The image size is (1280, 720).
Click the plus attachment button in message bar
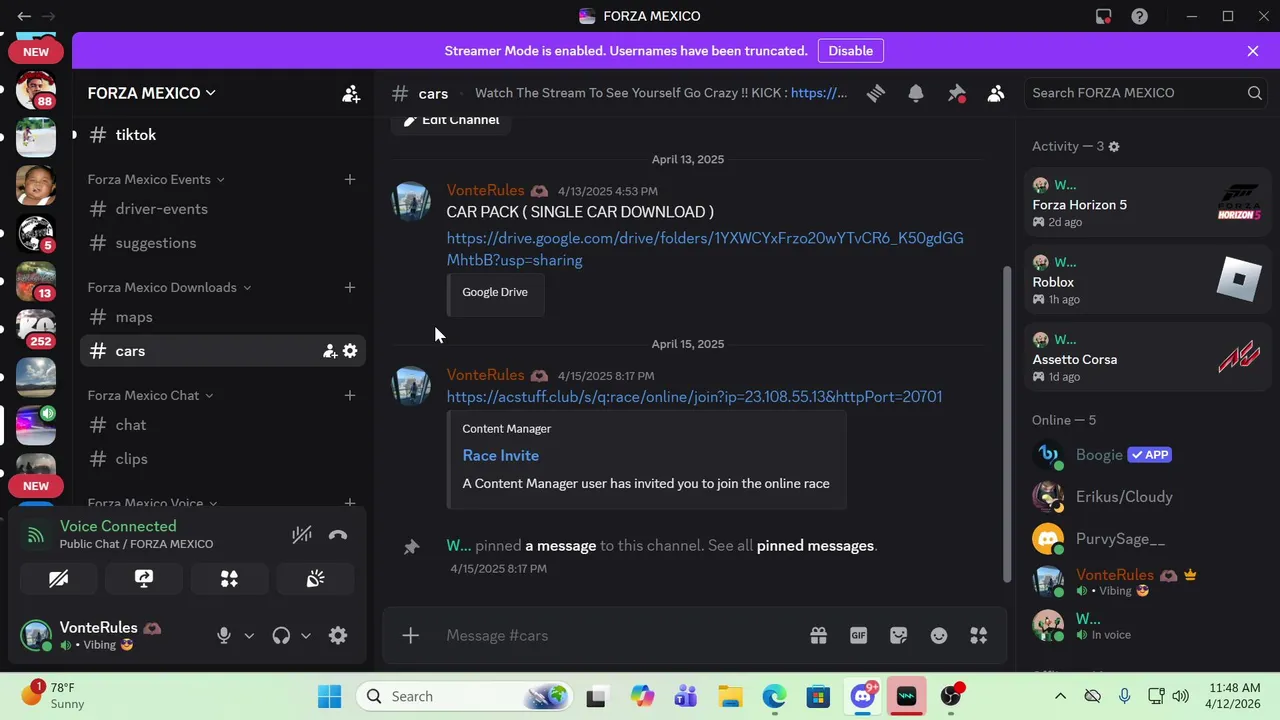[410, 635]
